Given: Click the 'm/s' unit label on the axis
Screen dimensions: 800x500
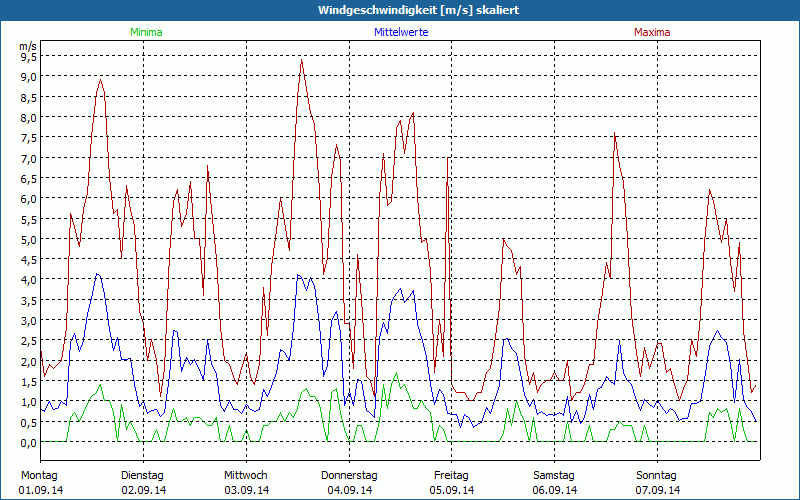Looking at the screenshot, I should coord(28,46).
